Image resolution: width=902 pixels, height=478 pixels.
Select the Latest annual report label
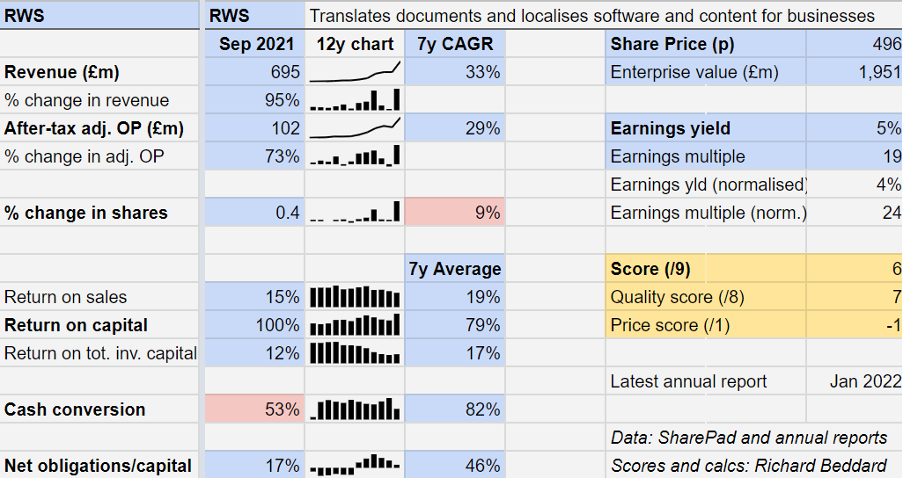pos(705,381)
